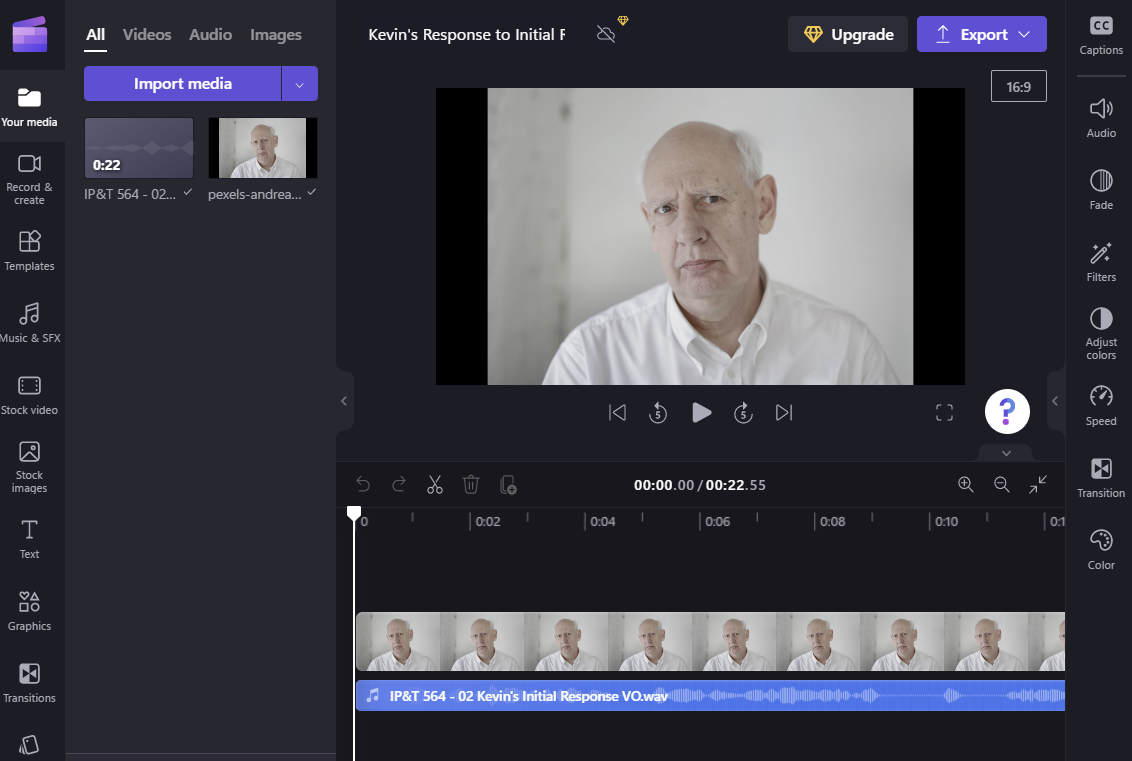Open the Filters panel

(x=1101, y=261)
